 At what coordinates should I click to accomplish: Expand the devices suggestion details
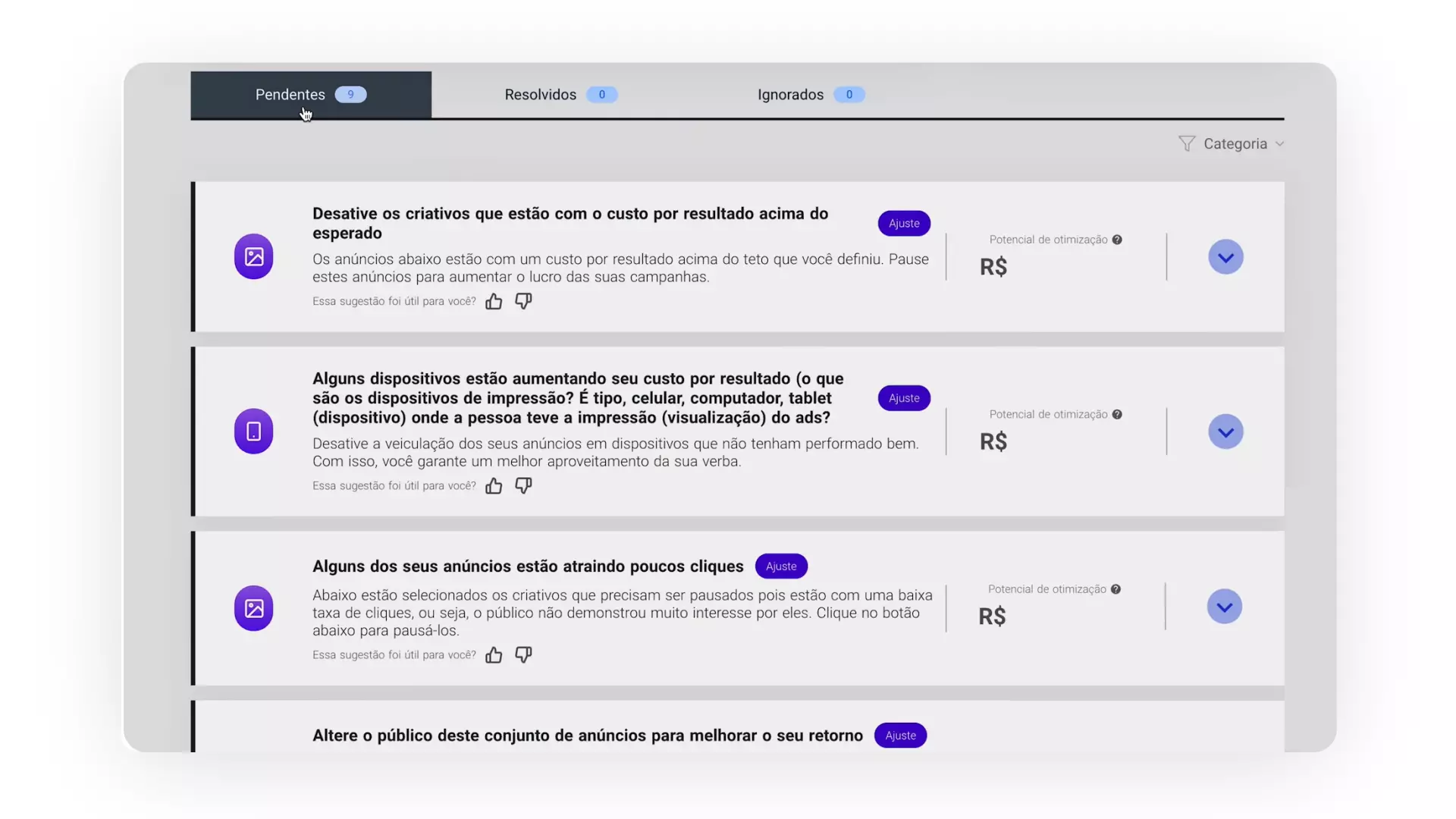pos(1225,431)
